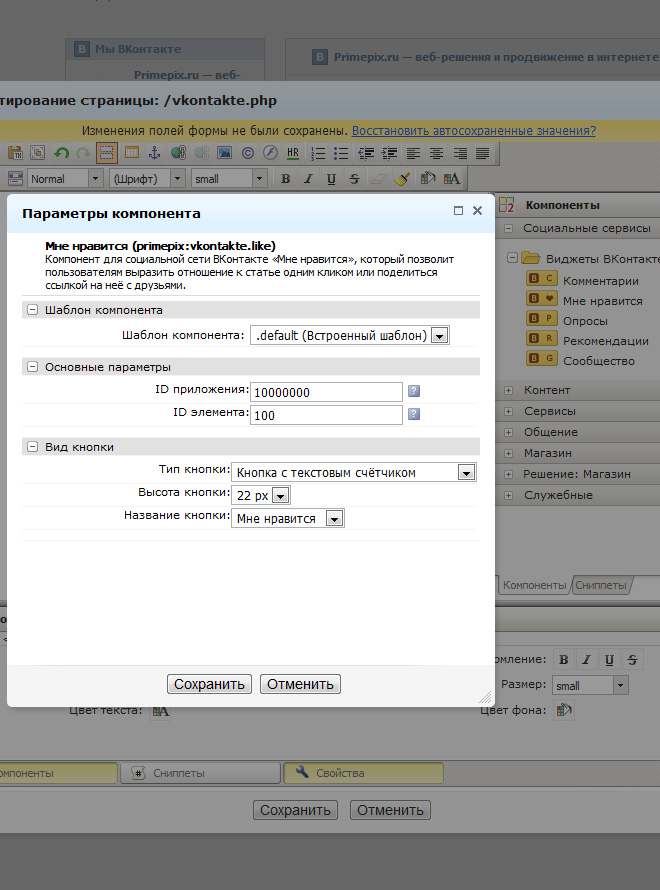Maximize the Параметры компонента dialog
The width and height of the screenshot is (660, 890).
point(458,211)
